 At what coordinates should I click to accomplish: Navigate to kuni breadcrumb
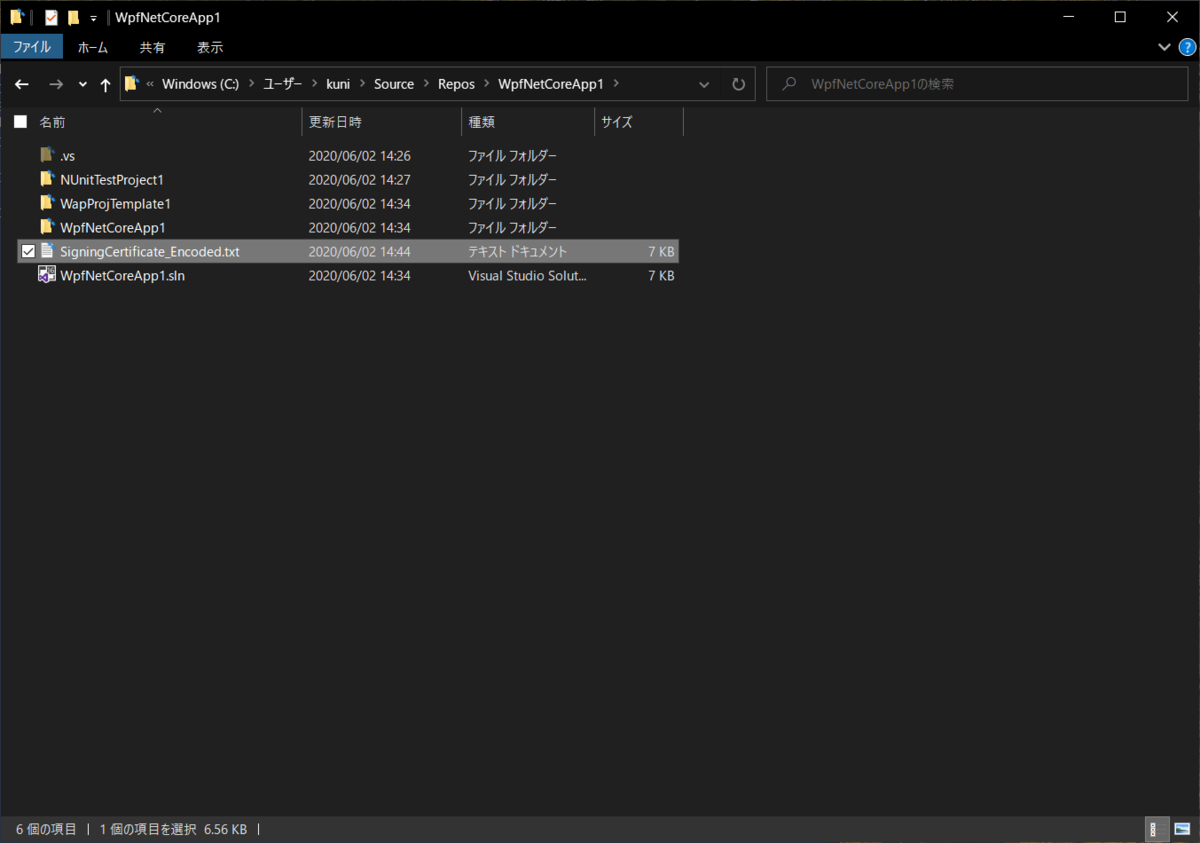coord(337,84)
